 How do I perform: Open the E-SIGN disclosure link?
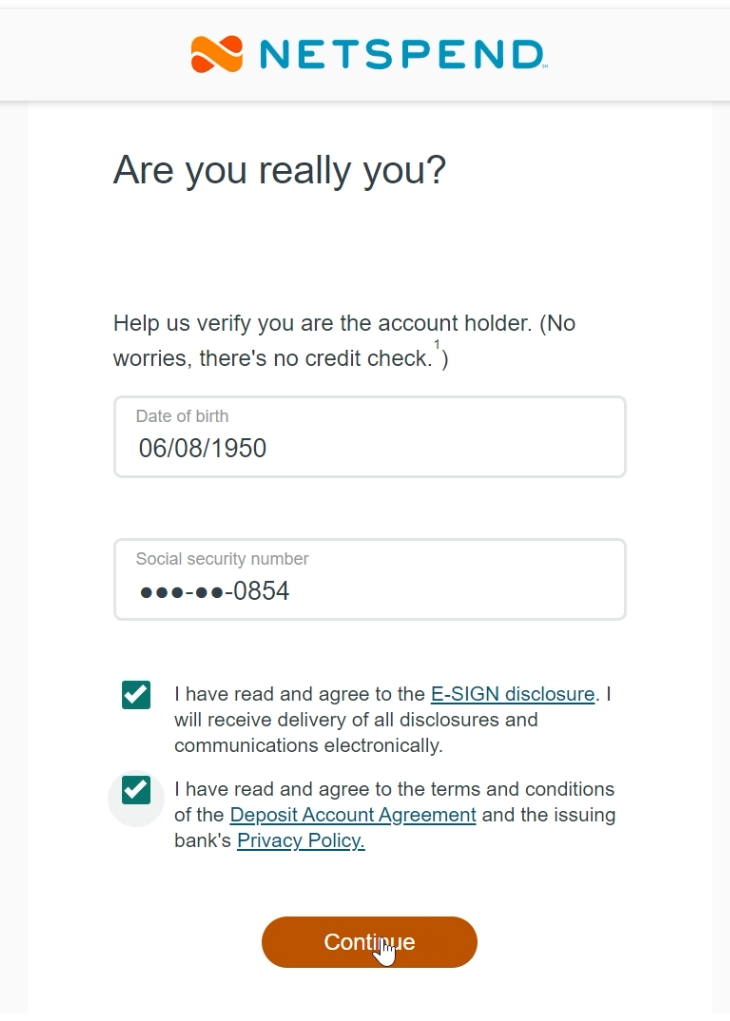click(512, 694)
